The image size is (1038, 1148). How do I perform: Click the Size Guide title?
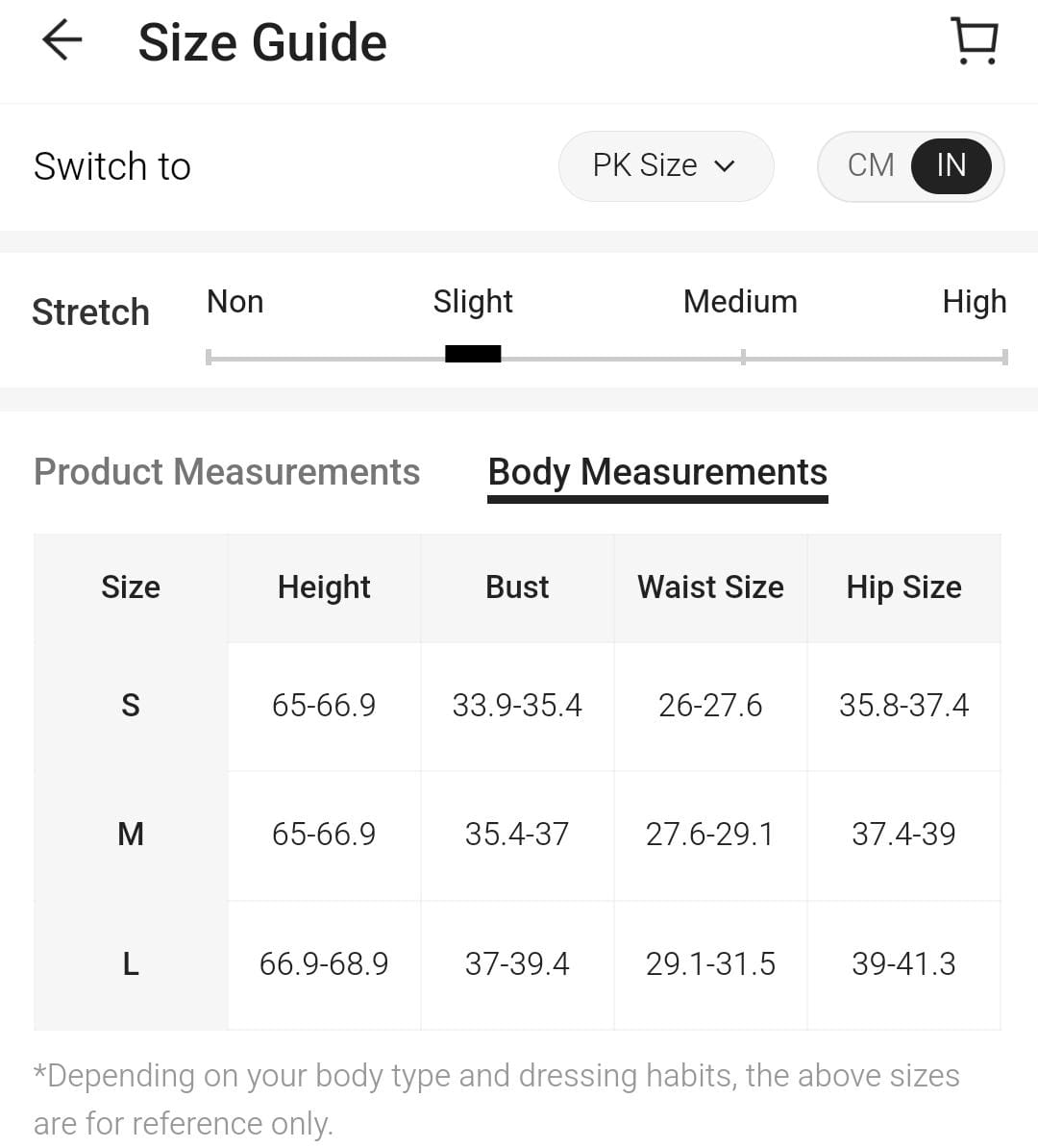[x=262, y=43]
